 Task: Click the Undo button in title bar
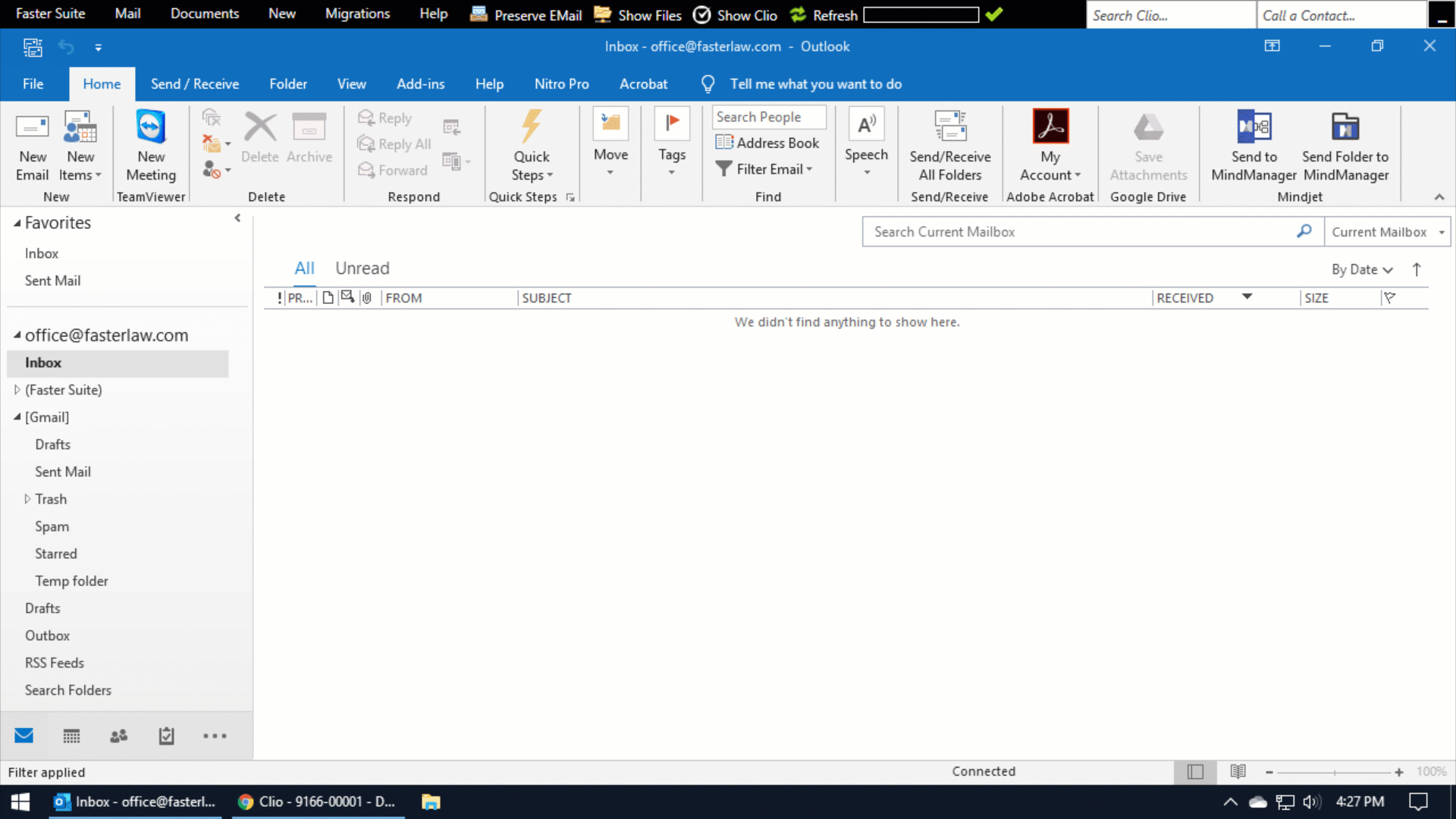[67, 47]
